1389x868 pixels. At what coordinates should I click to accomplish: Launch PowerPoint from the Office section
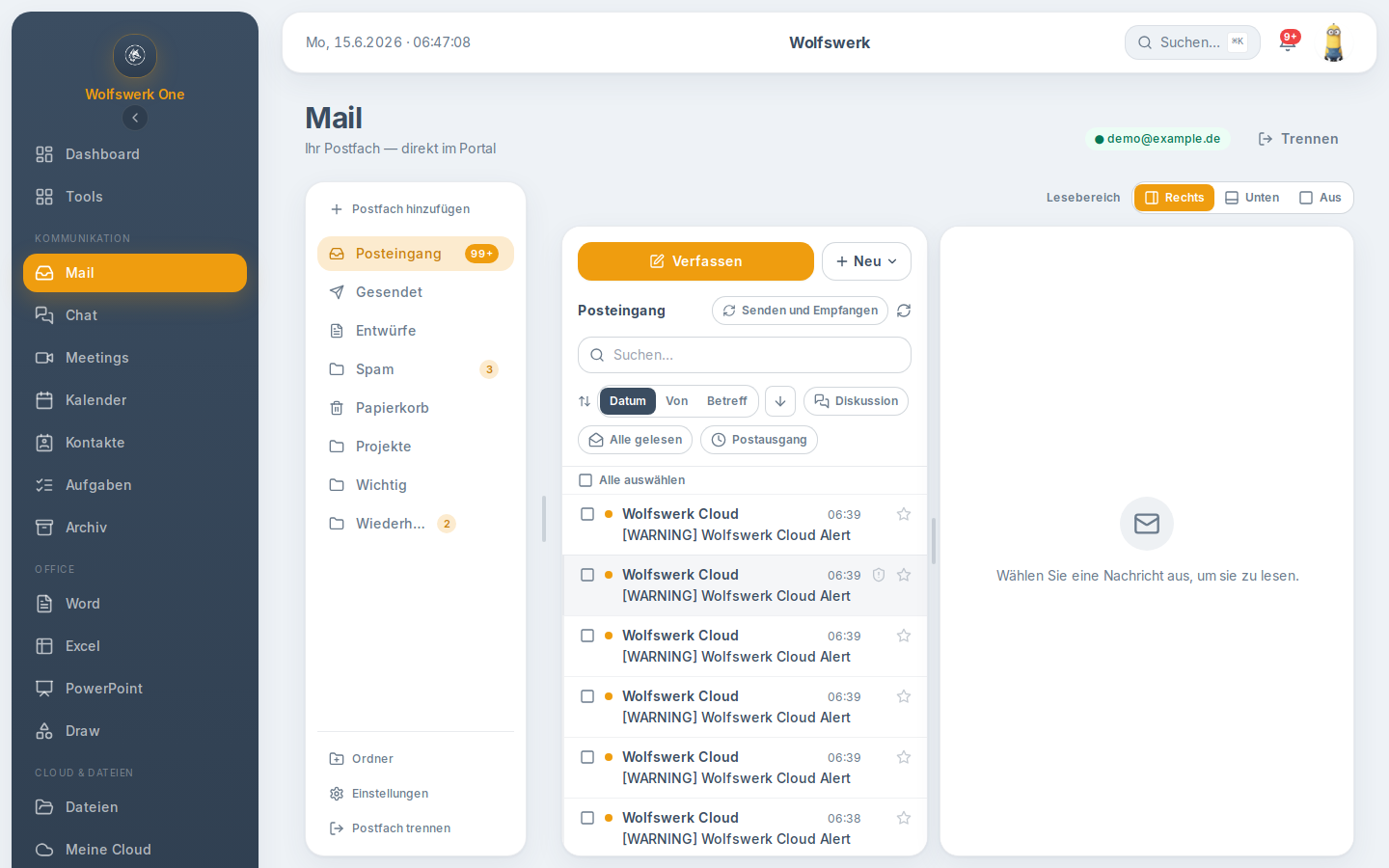pos(135,689)
